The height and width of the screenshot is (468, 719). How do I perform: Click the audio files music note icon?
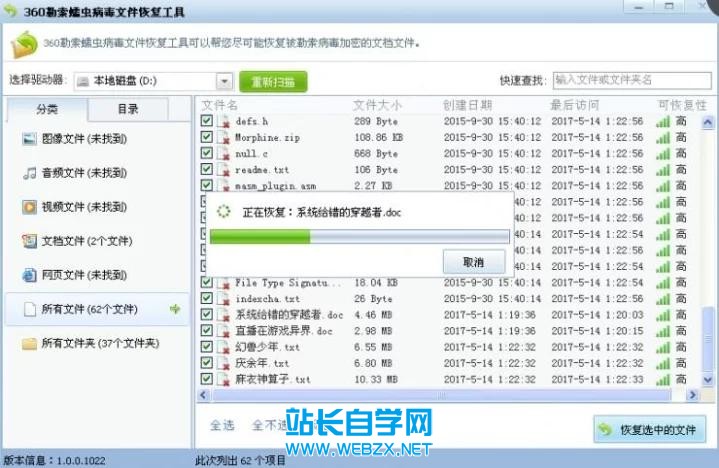tap(30, 173)
